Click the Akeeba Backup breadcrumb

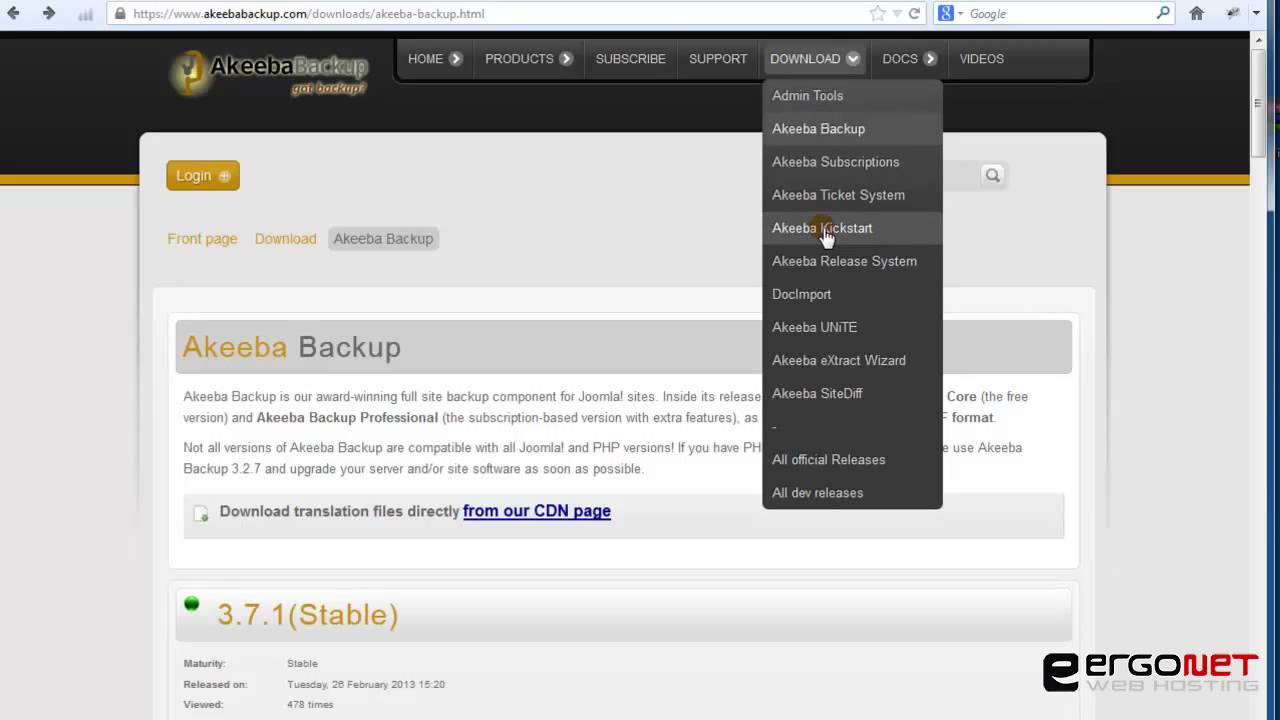[x=383, y=239]
